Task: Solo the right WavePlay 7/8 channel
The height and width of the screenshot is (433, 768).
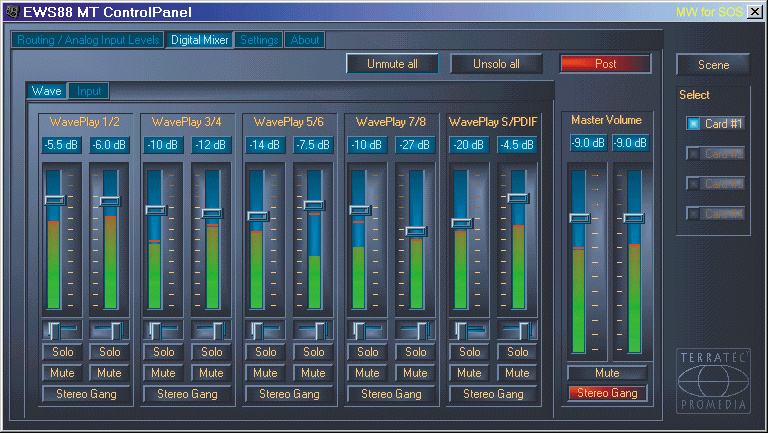Action: click(415, 352)
